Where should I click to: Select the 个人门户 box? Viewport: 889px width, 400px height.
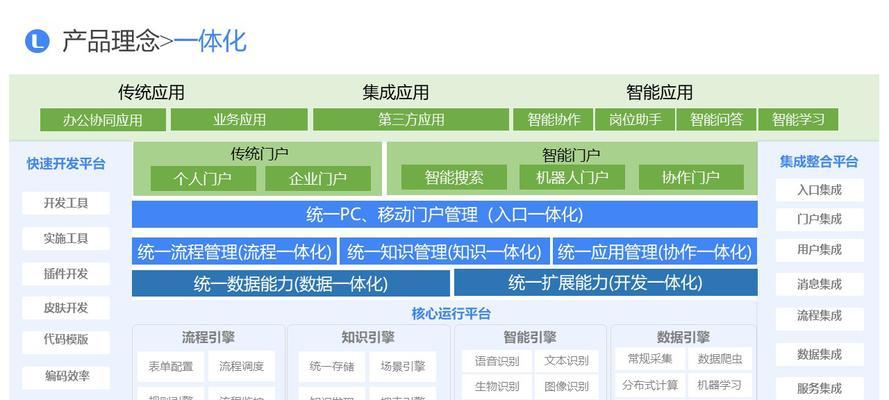(203, 178)
